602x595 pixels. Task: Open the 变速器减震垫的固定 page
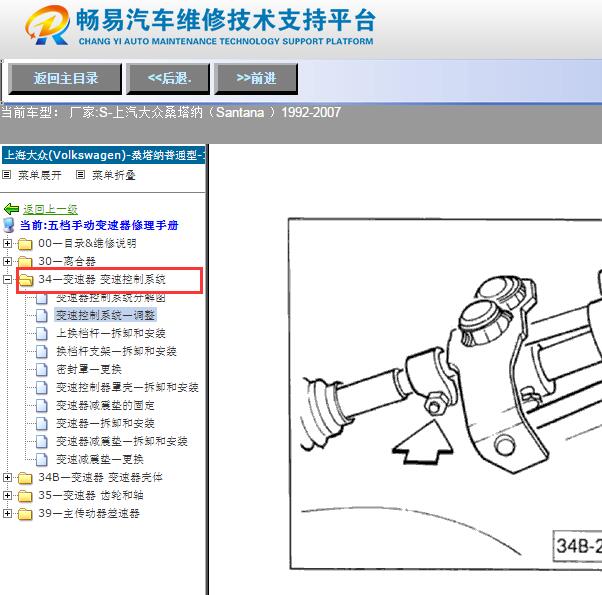click(105, 405)
